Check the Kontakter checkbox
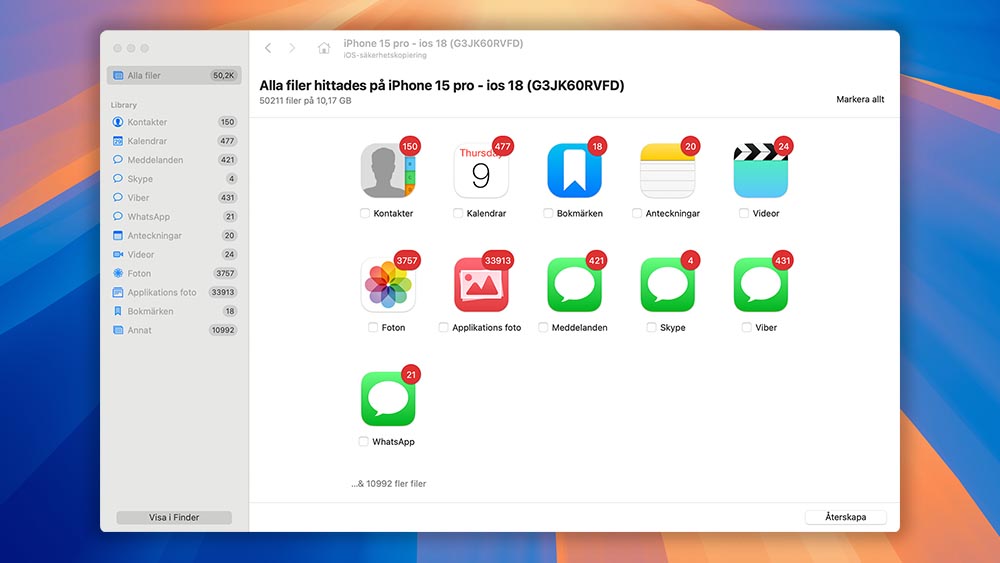 pos(365,213)
